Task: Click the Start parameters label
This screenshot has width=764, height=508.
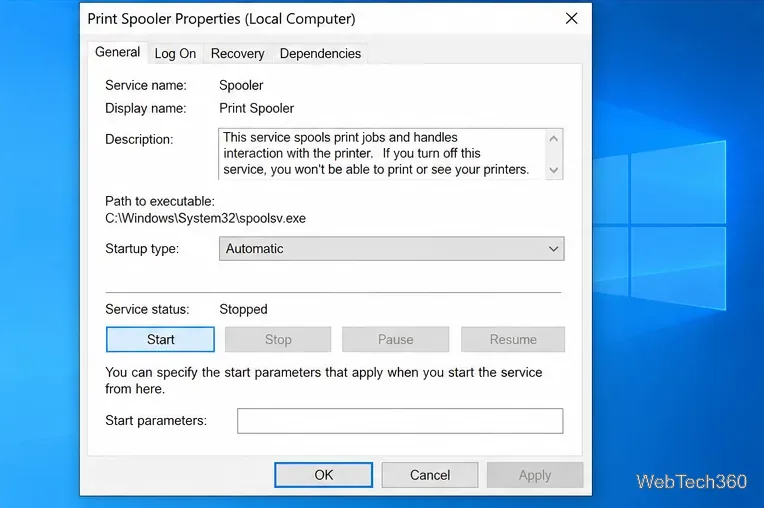Action: 156,420
